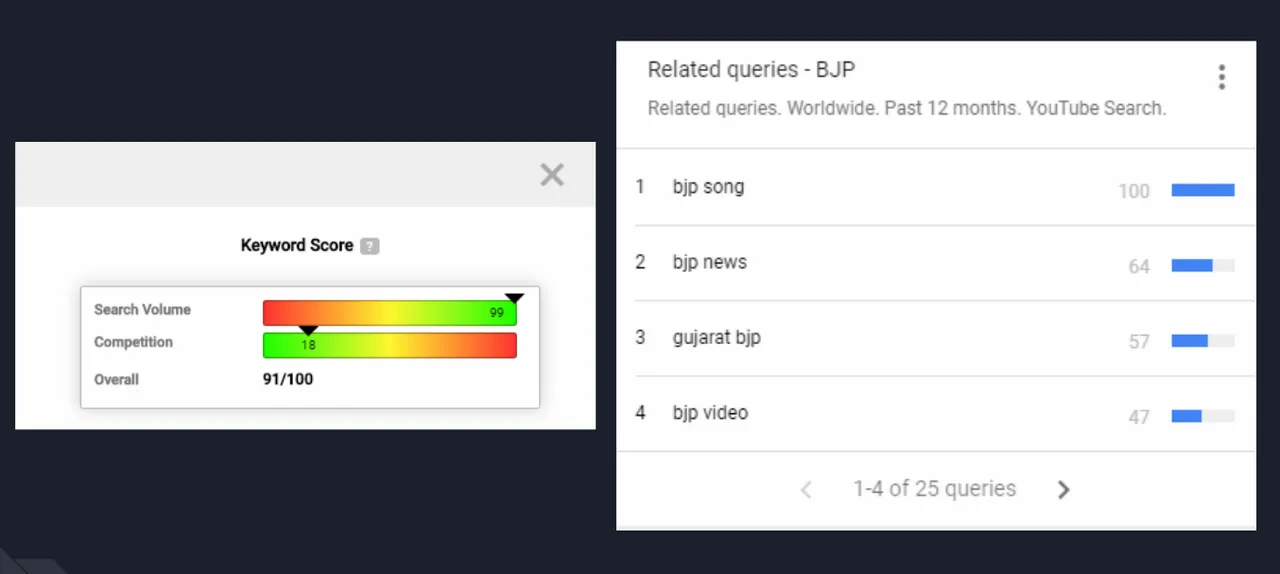
Task: Click the Search Volume score bar
Action: [x=390, y=313]
